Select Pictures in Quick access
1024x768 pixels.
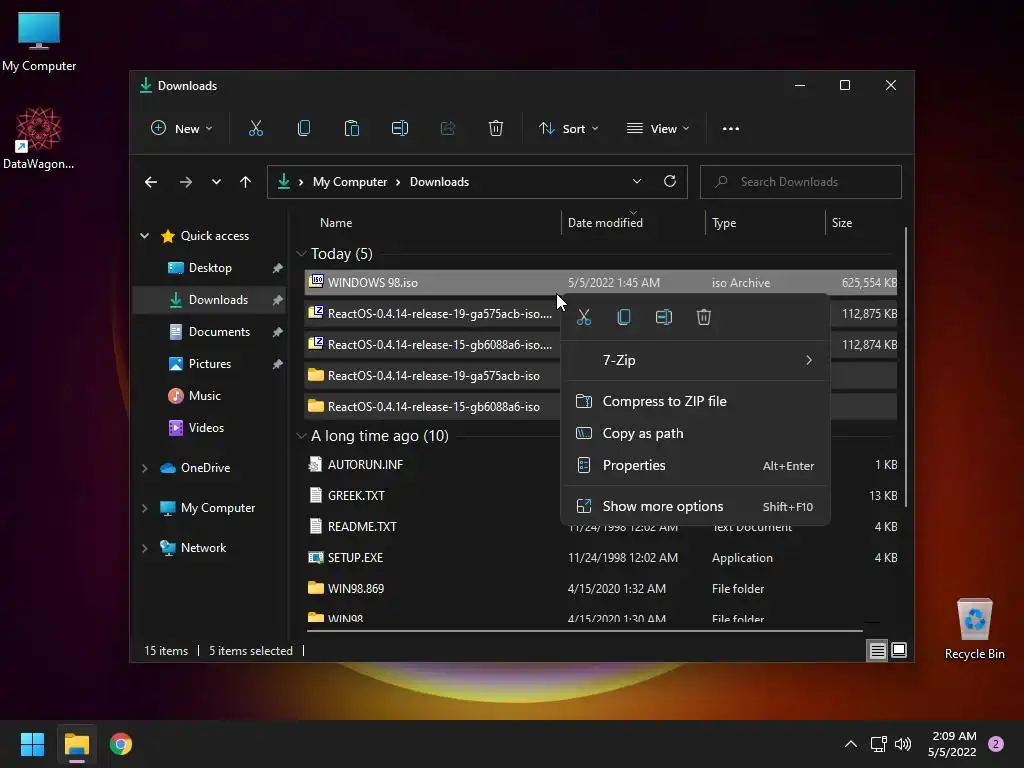point(210,364)
